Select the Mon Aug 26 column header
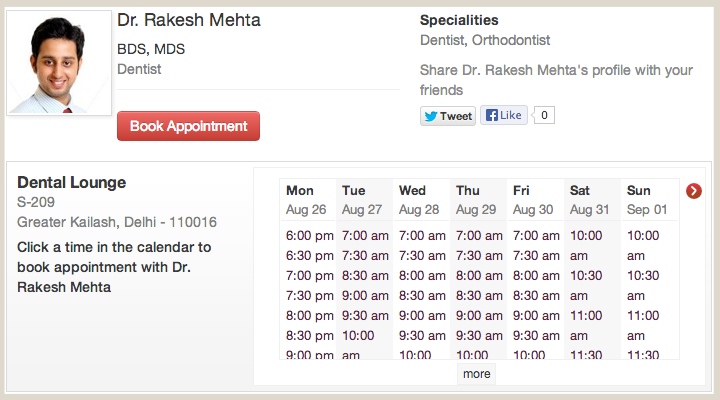720x400 pixels. [x=308, y=200]
